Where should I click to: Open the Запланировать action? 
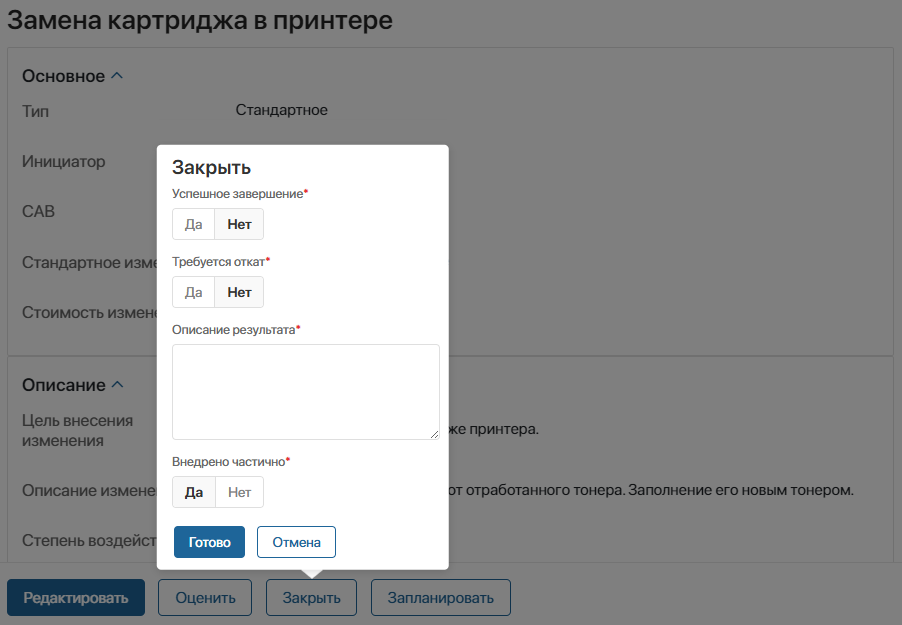pos(441,597)
